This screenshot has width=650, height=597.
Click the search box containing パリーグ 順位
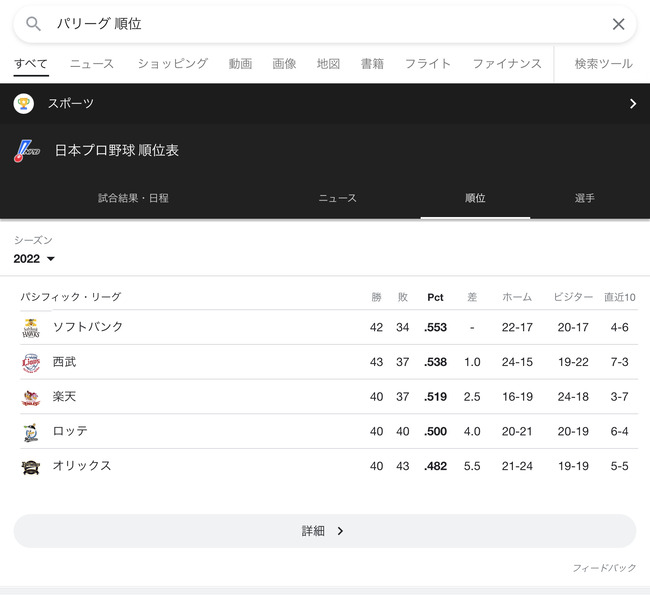(325, 24)
